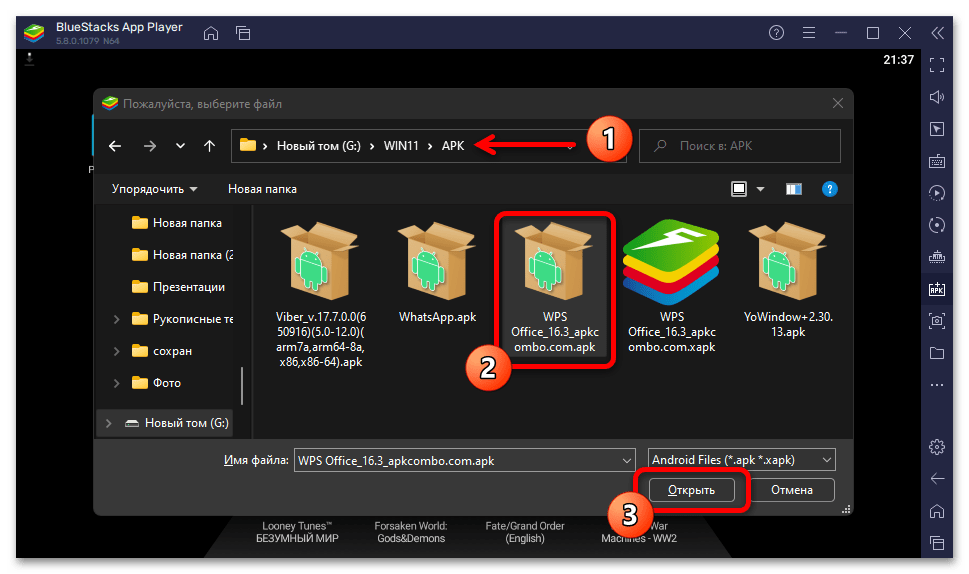This screenshot has width=969, height=574.
Task: Select Новая папка (2 folder in tree
Action: [182, 255]
